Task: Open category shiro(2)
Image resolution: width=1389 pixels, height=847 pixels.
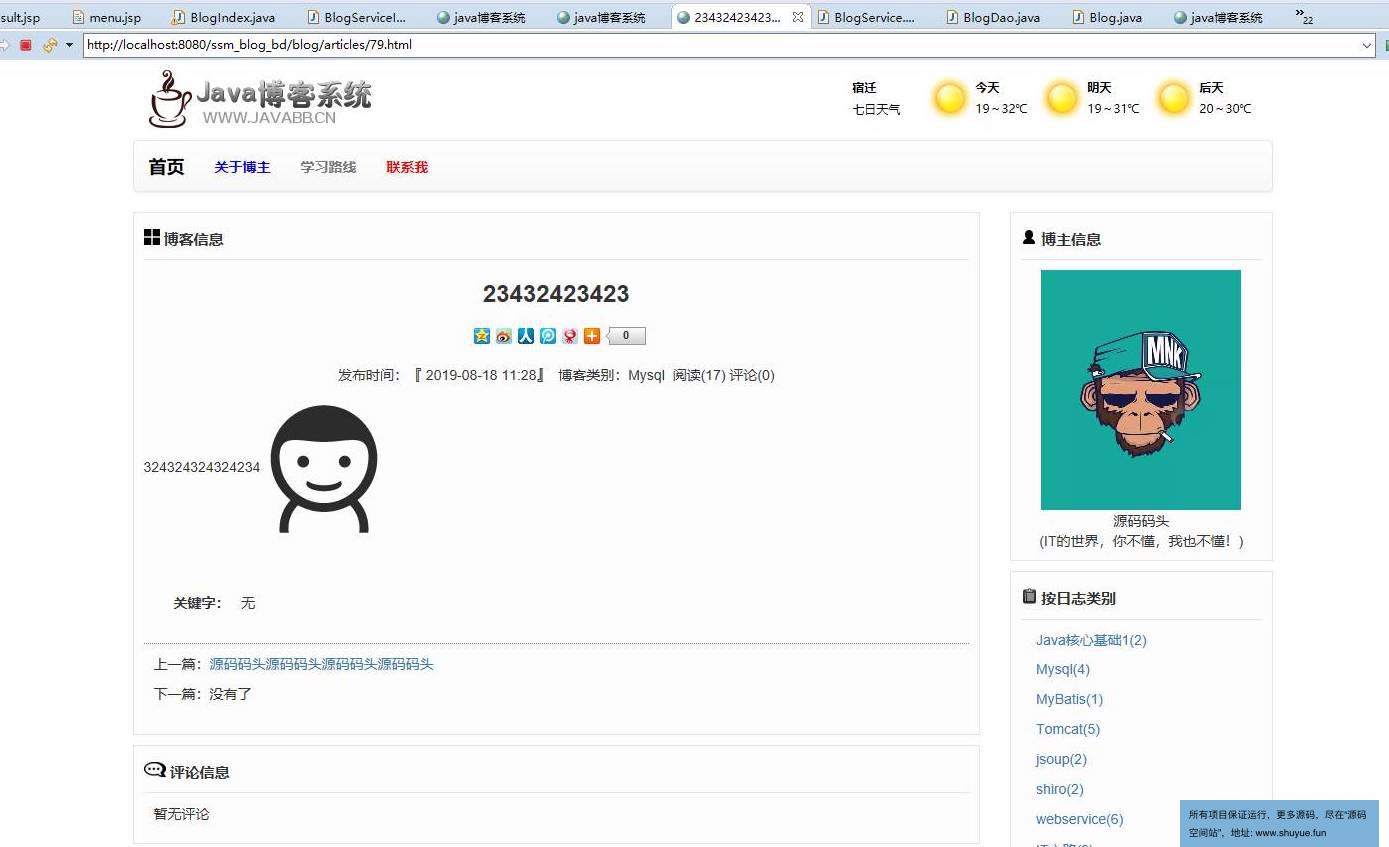Action: [x=1060, y=790]
